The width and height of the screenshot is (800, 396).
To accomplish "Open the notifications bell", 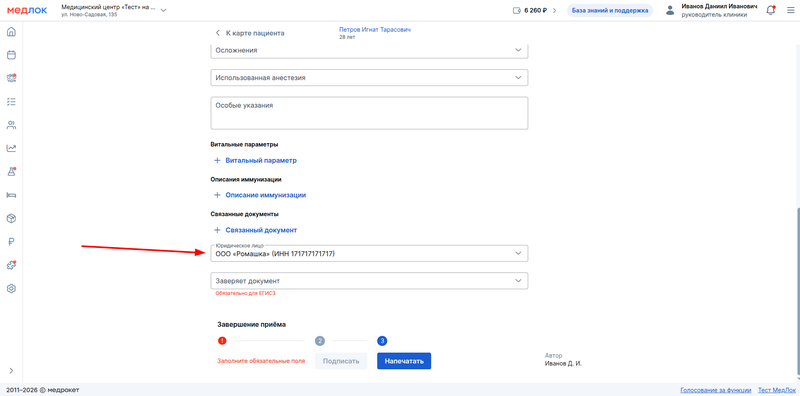I will click(770, 10).
